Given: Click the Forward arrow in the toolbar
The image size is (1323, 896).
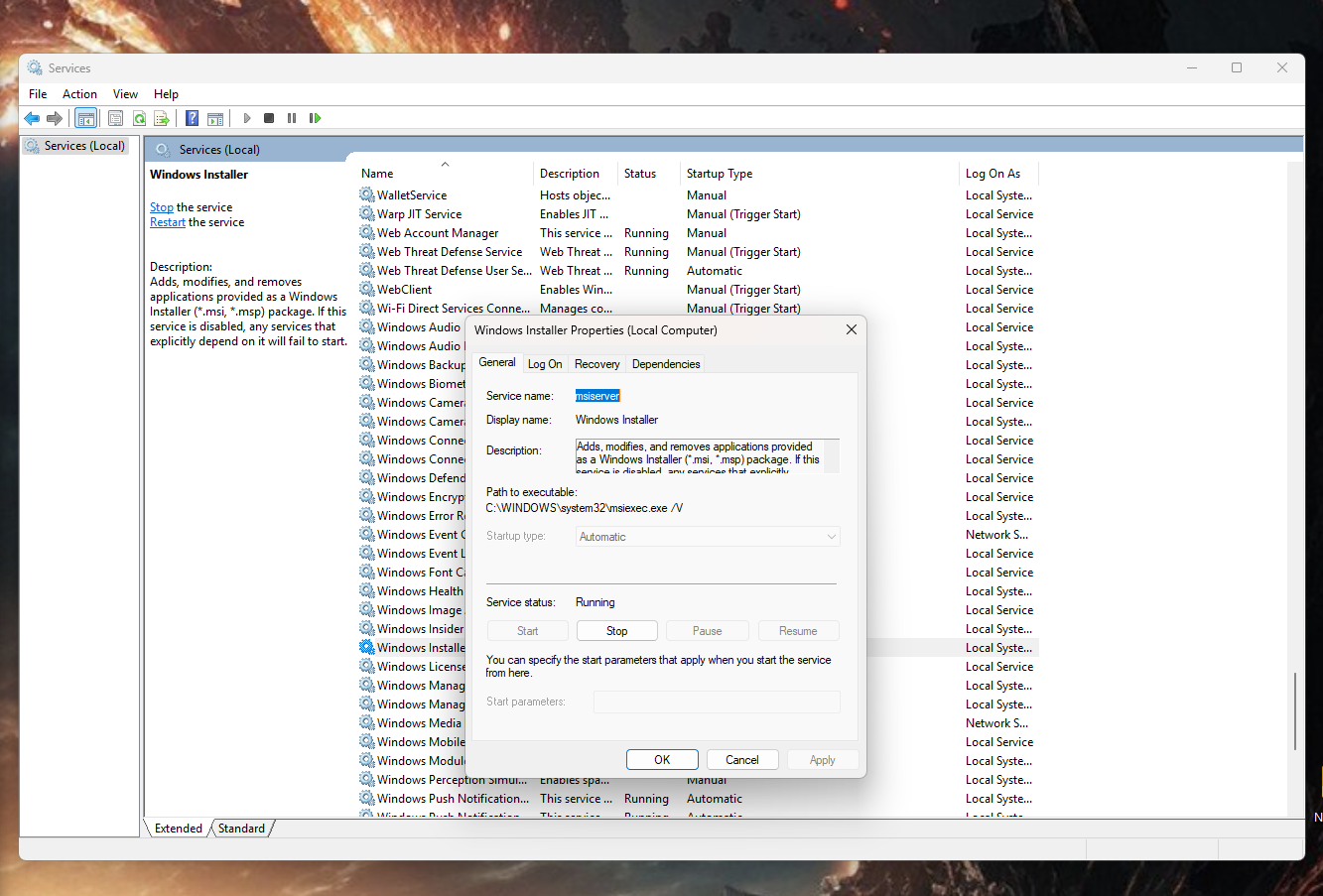Looking at the screenshot, I should 55,118.
